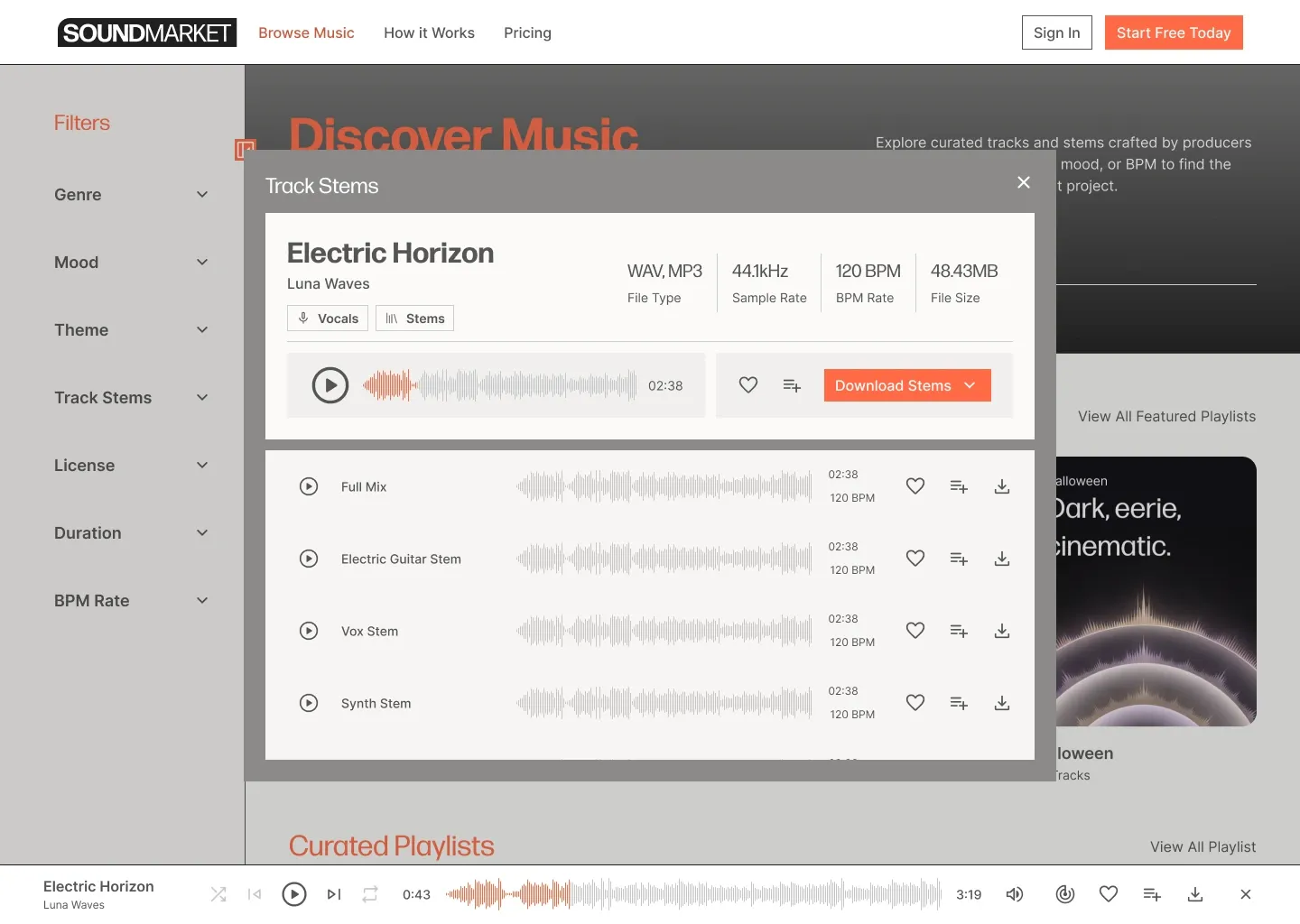Toggle shuffle in bottom player
The height and width of the screenshot is (924, 1300).
[218, 894]
